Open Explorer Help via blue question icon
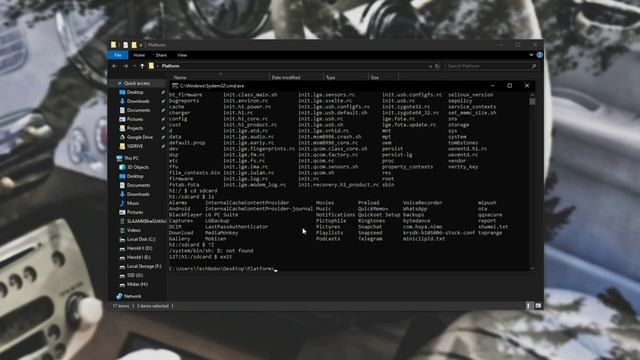640x360 pixels. point(540,55)
